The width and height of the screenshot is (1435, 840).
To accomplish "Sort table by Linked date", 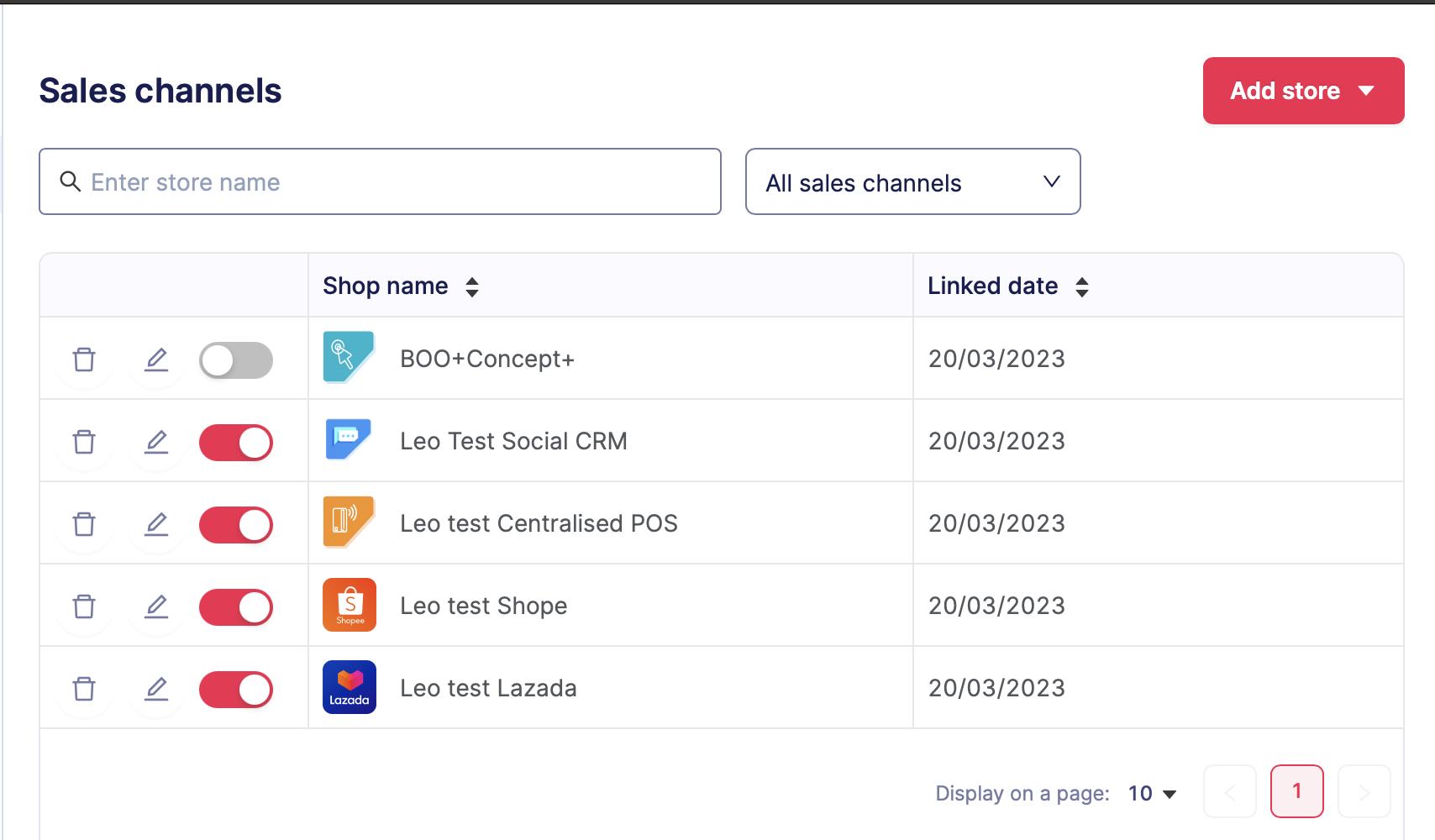I will pyautogui.click(x=1082, y=287).
